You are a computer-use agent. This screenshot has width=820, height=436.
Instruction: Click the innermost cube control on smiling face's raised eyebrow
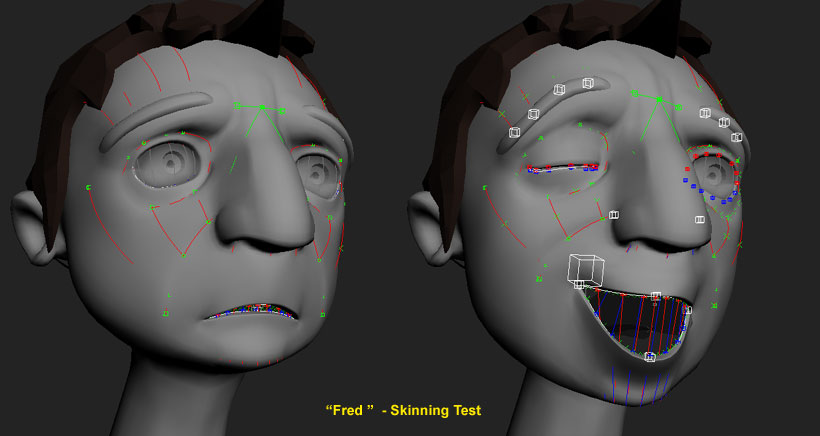pos(587,83)
